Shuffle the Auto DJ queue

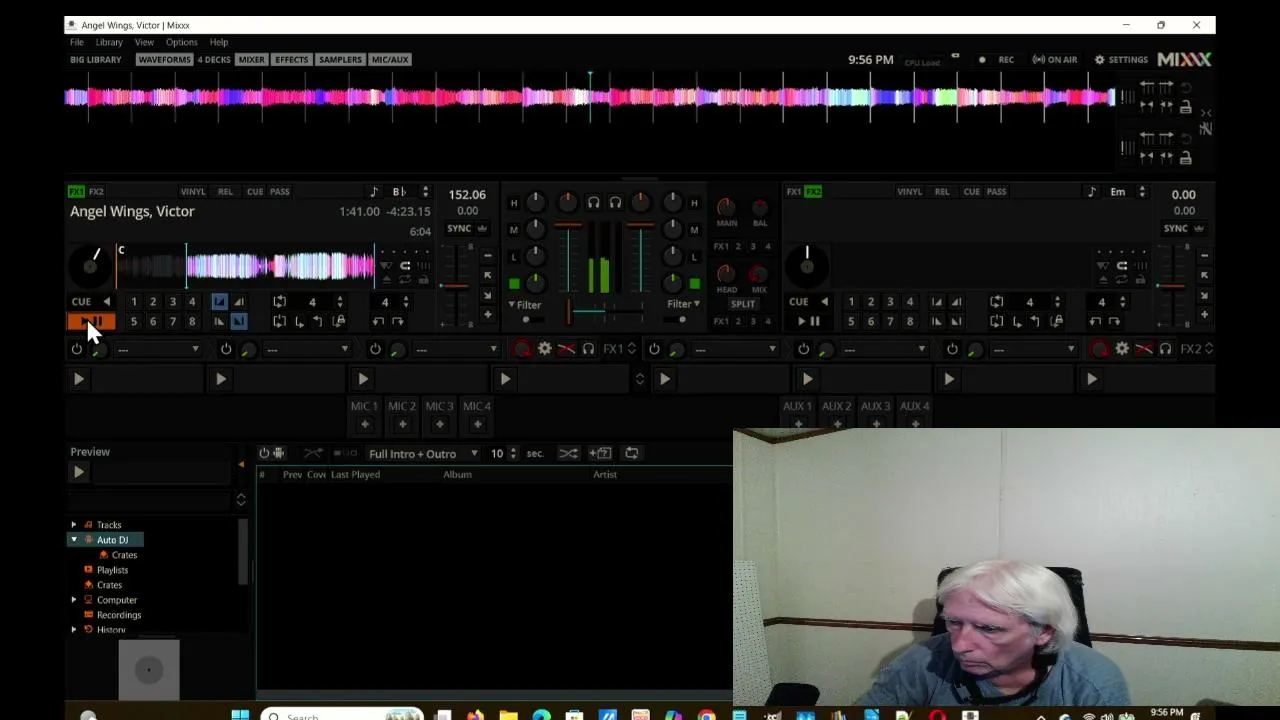pyautogui.click(x=568, y=453)
